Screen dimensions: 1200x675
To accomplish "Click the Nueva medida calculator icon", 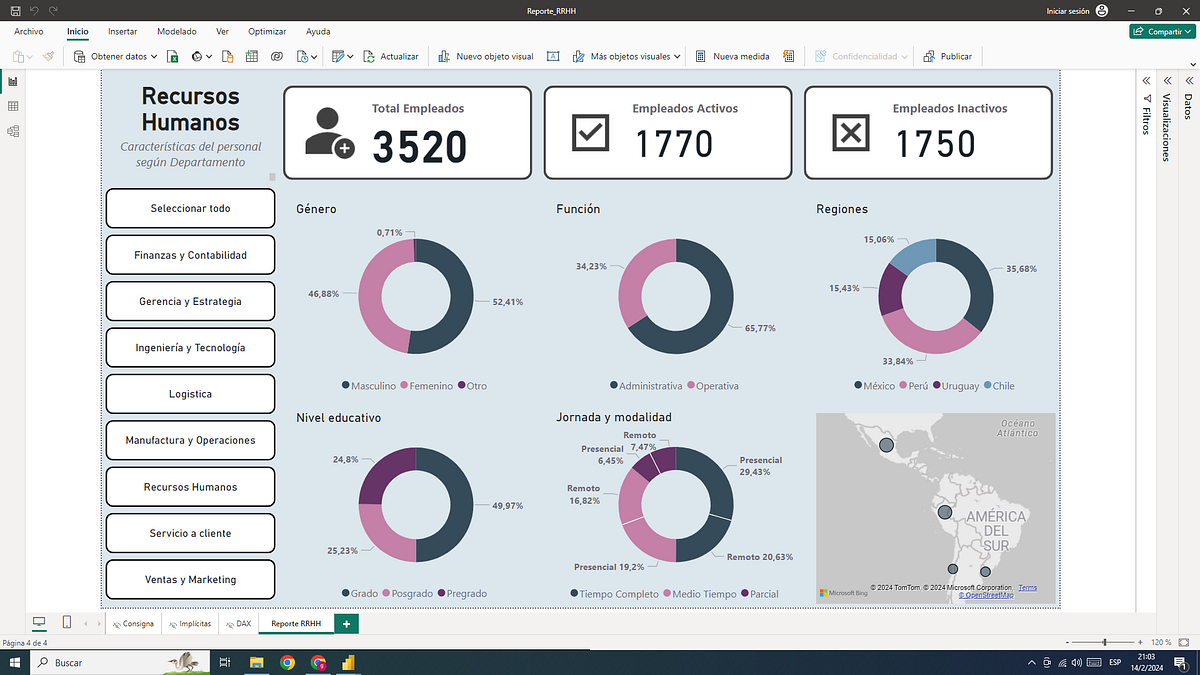I will (701, 57).
